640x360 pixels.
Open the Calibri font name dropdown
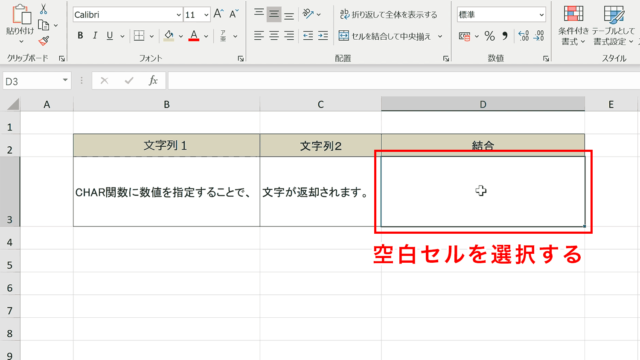pyautogui.click(x=128, y=15)
